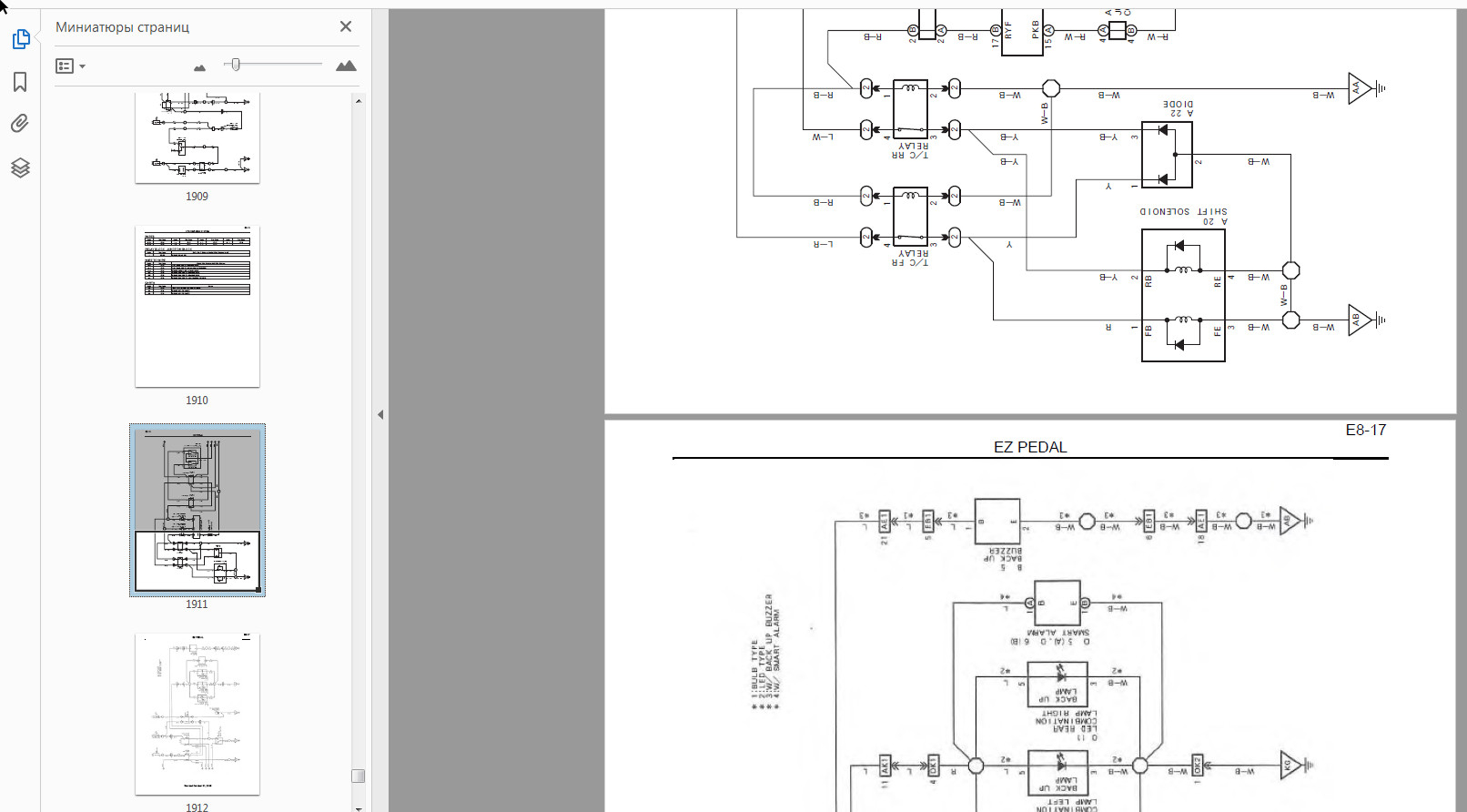Open the Layers panel icon
Image resolution: width=1467 pixels, height=812 pixels.
pyautogui.click(x=20, y=167)
